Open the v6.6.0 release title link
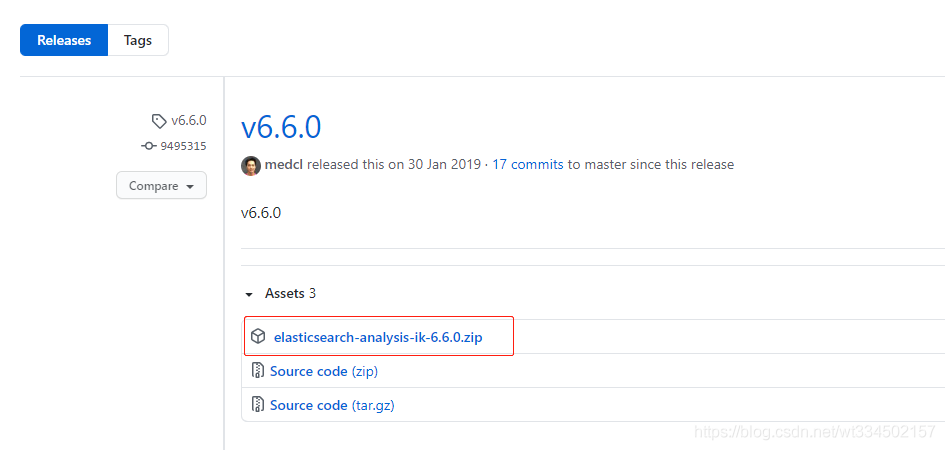The width and height of the screenshot is (945, 450). click(281, 128)
